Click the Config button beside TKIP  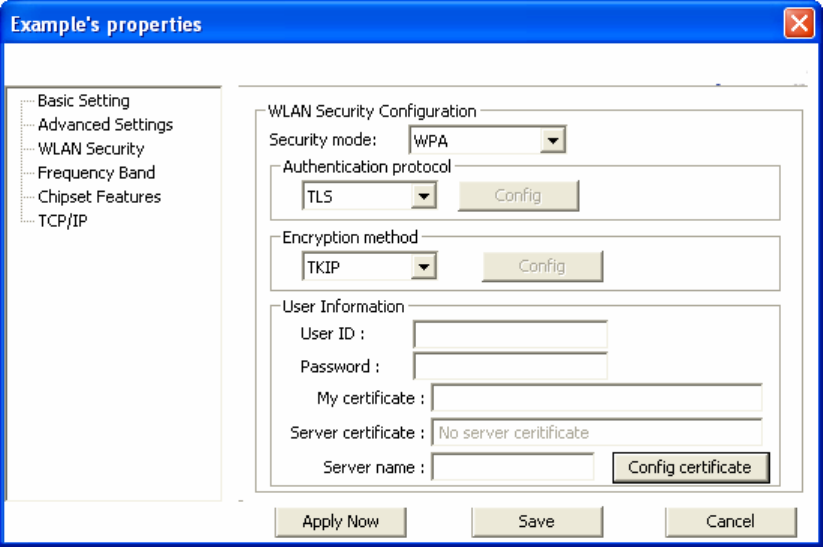[x=542, y=267]
